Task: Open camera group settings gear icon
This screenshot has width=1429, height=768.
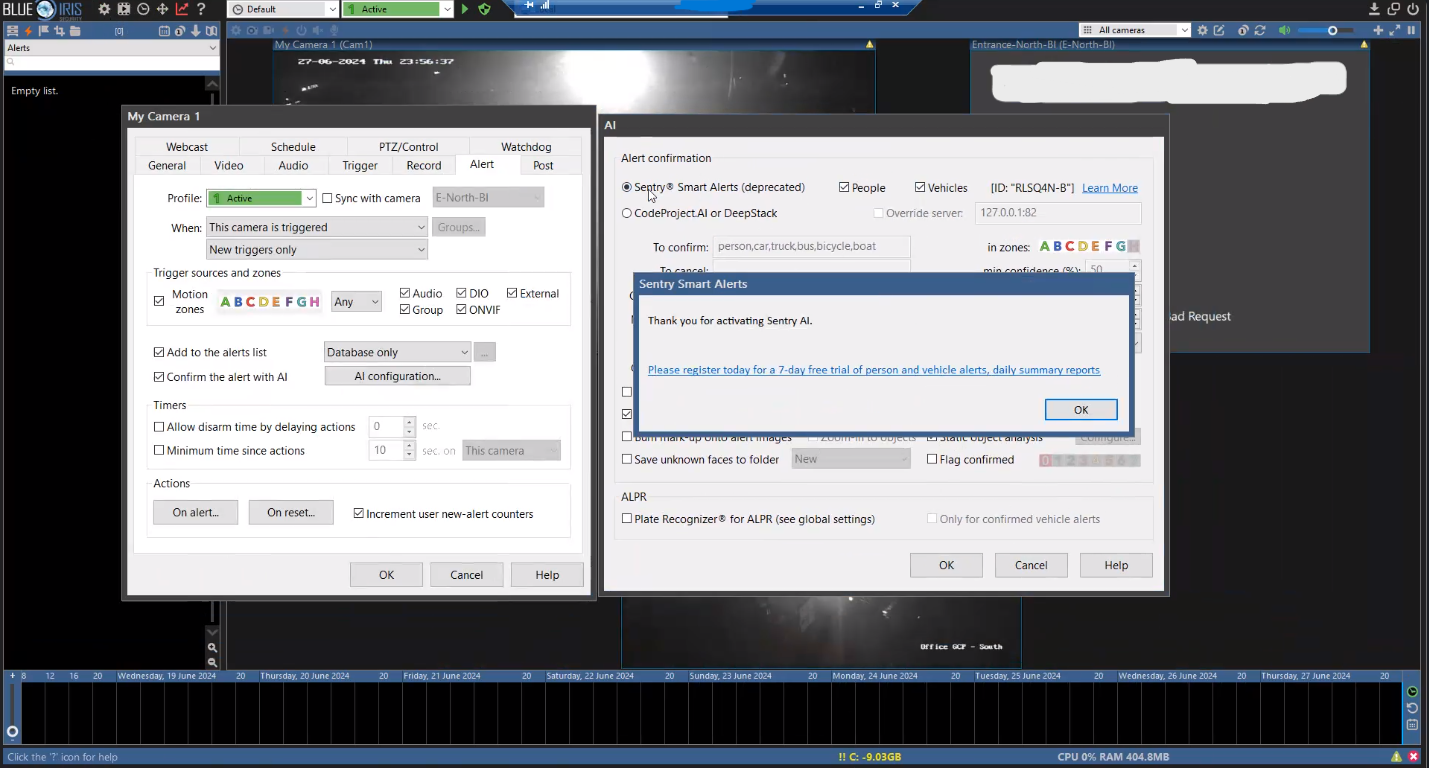Action: coord(1202,30)
